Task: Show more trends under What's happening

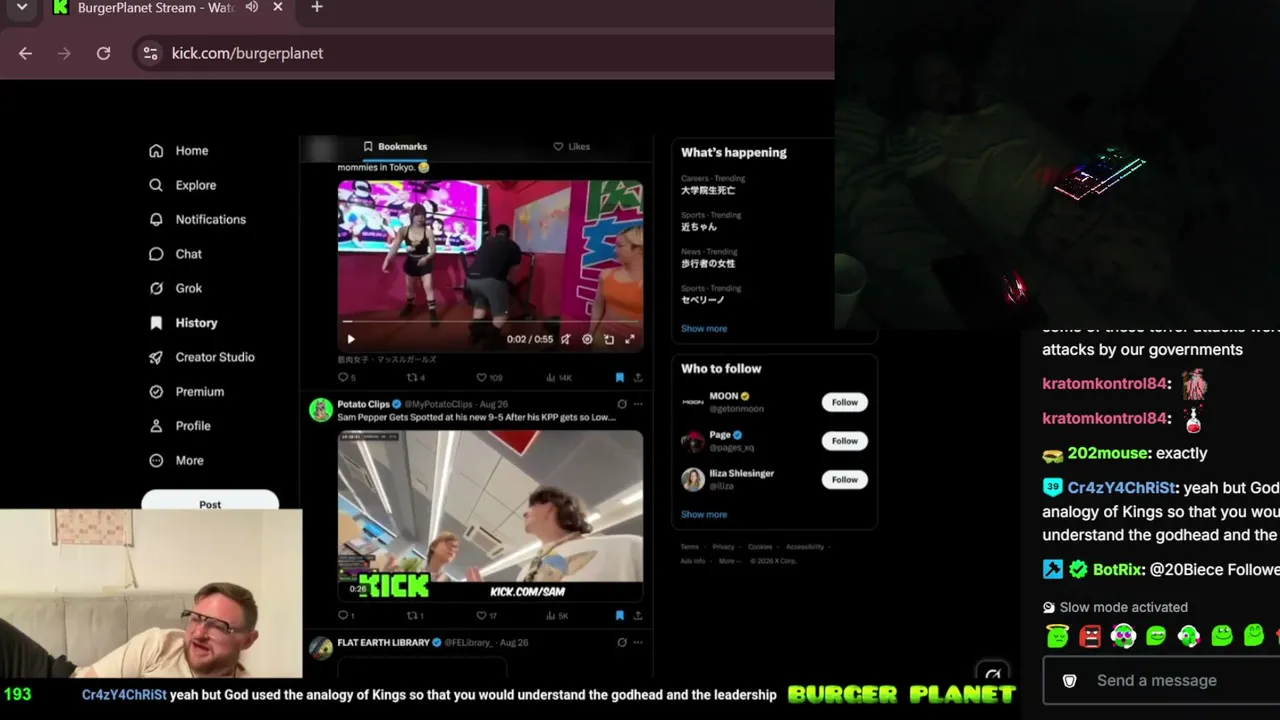Action: (704, 328)
